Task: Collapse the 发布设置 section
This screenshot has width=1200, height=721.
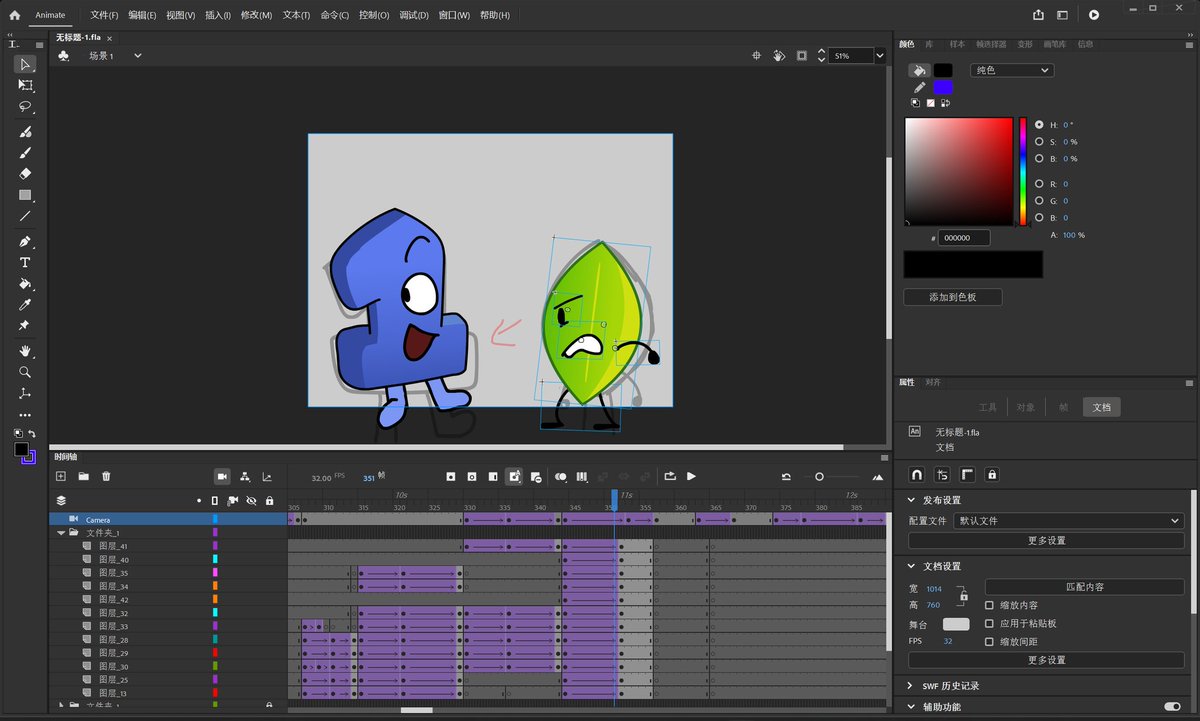Action: pos(911,500)
